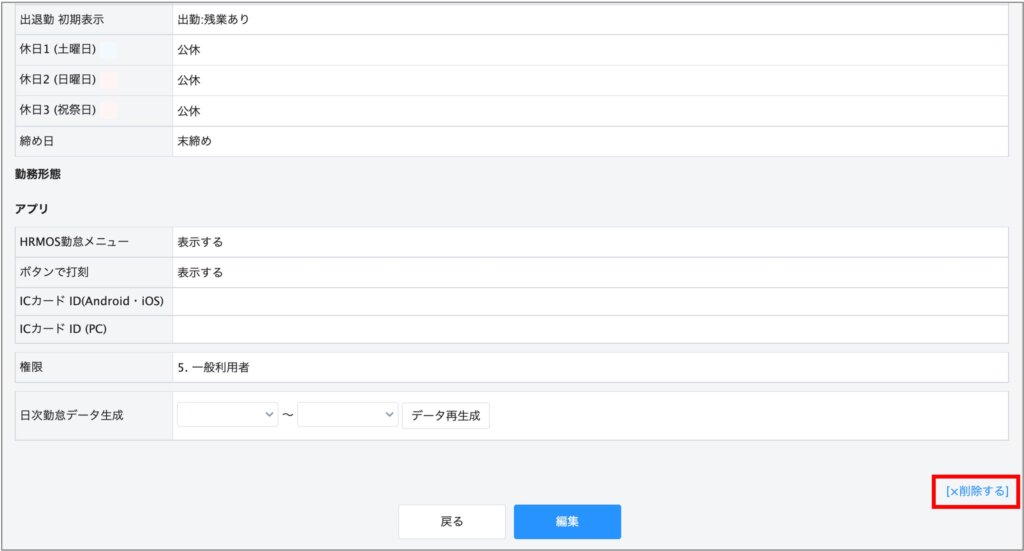This screenshot has width=1024, height=551.
Task: Click the 勤務形態 section heading
Action: 38,174
